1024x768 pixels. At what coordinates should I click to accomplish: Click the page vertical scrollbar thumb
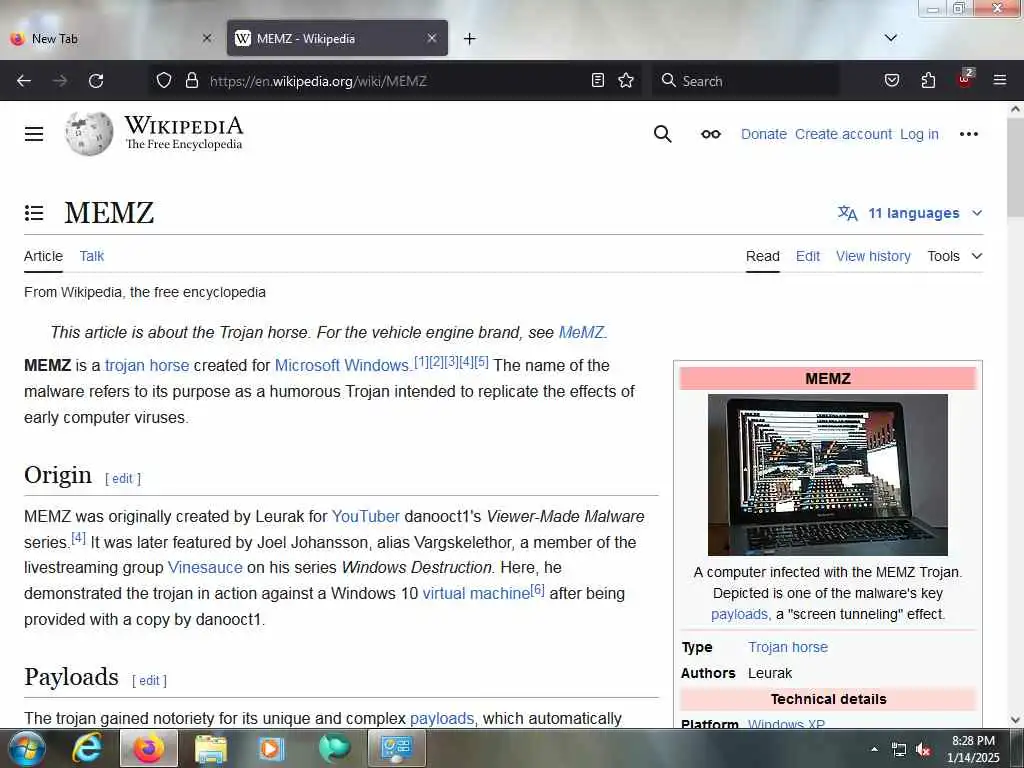point(1015,168)
